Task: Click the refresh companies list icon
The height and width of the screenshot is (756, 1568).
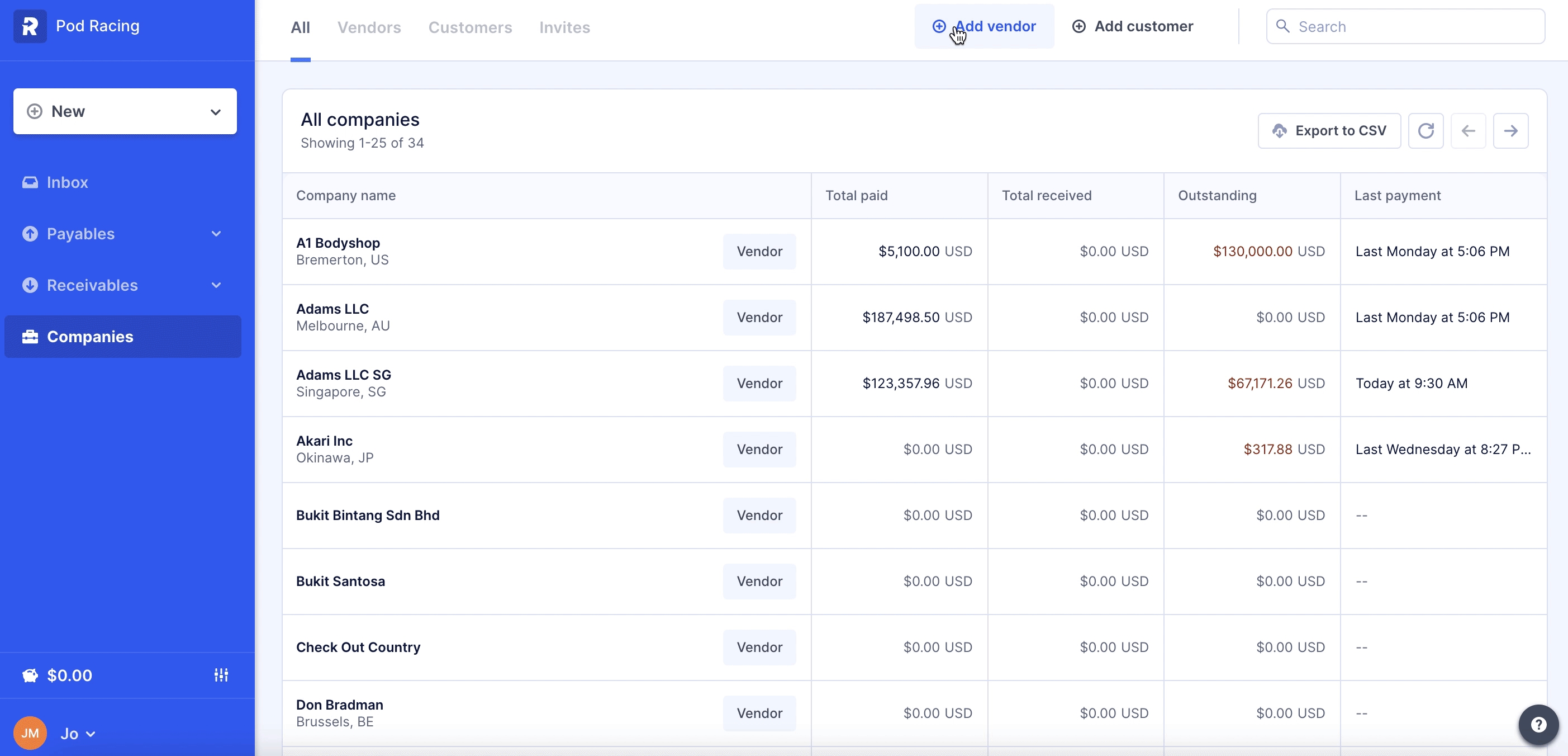Action: point(1426,130)
